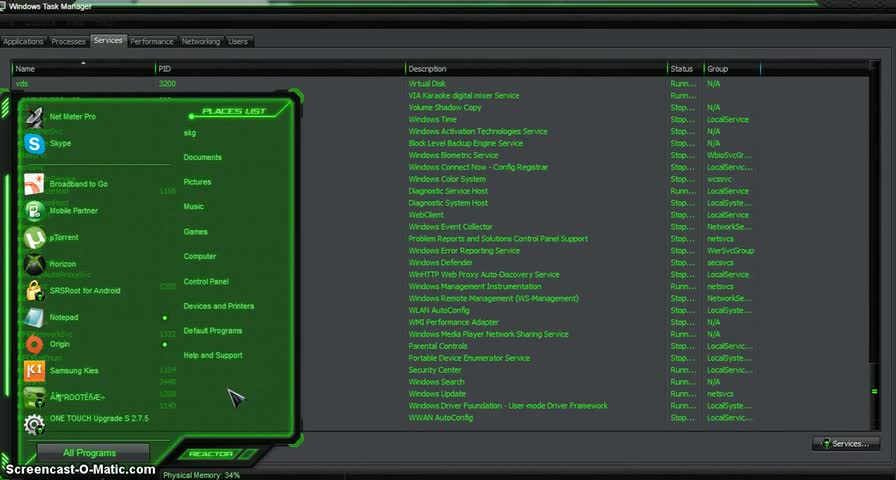896x480 pixels.
Task: Launch Samsung Kies icon
Action: click(34, 371)
